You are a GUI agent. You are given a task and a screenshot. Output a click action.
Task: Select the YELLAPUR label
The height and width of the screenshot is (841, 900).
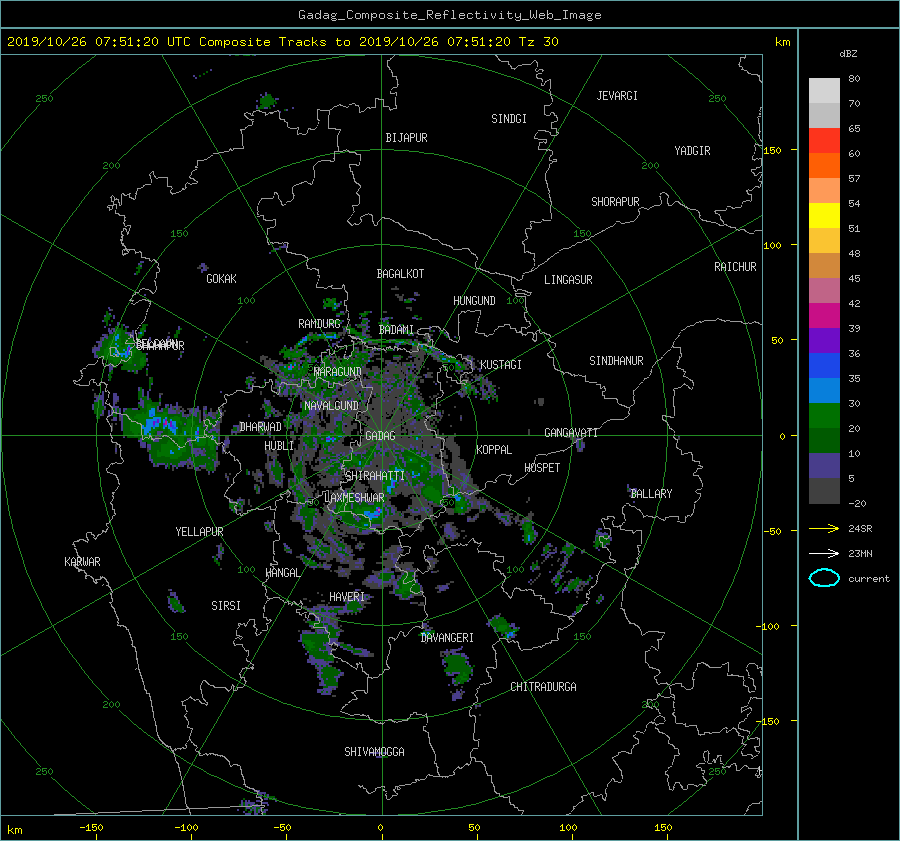pyautogui.click(x=199, y=532)
